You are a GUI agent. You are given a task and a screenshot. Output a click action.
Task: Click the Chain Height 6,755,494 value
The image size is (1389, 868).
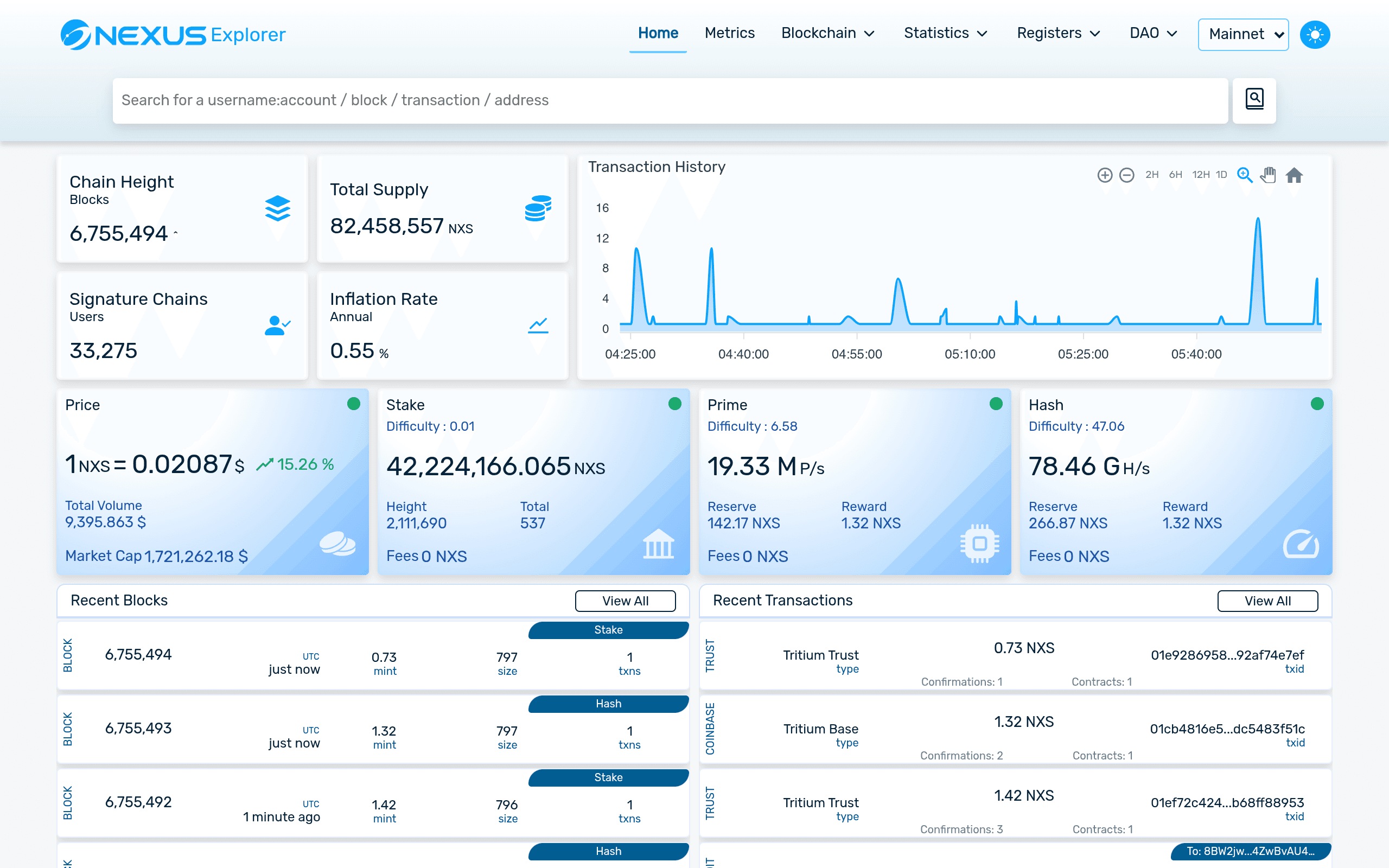(119, 234)
